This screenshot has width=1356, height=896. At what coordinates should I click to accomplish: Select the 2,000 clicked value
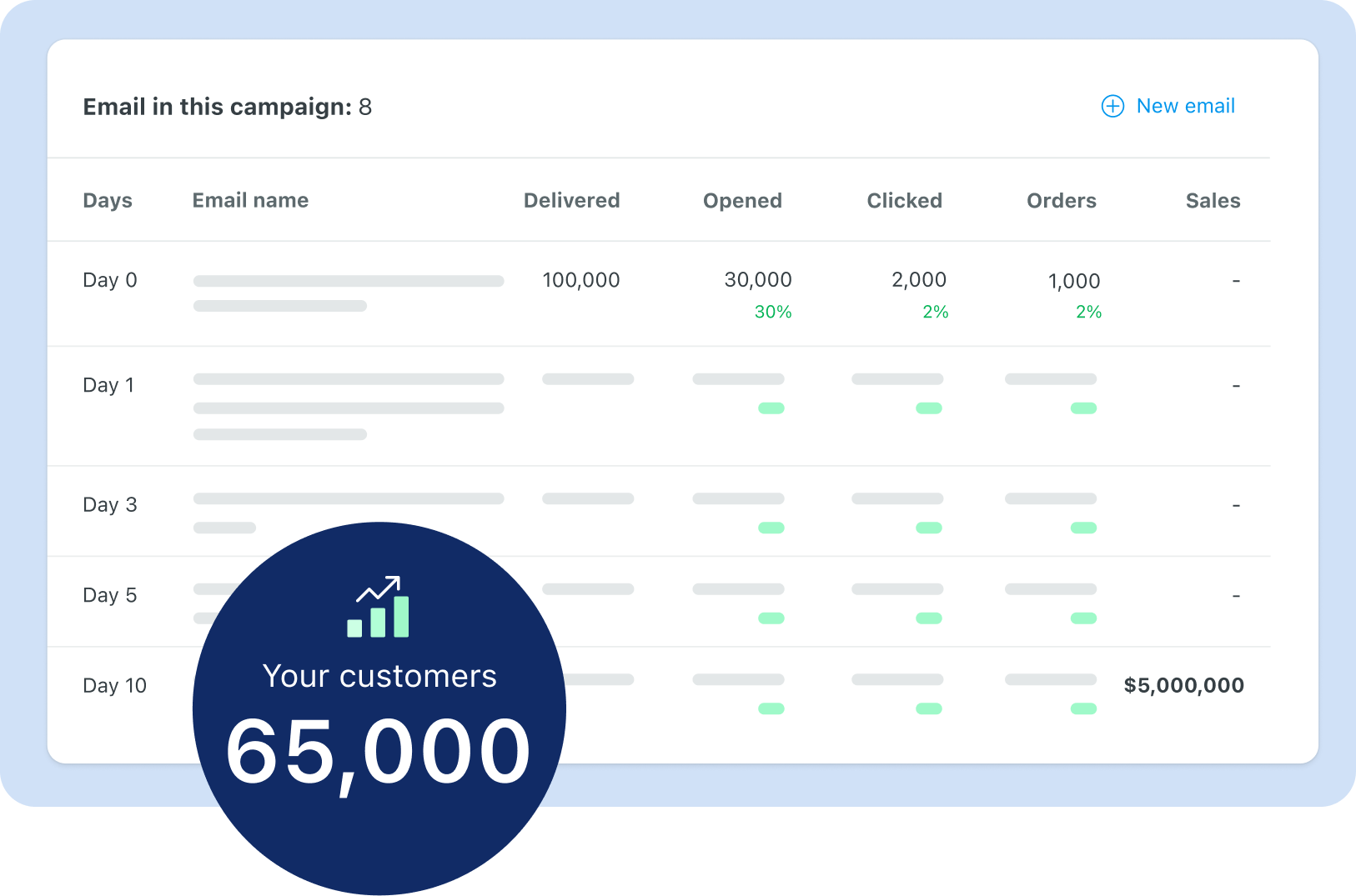[x=919, y=281]
